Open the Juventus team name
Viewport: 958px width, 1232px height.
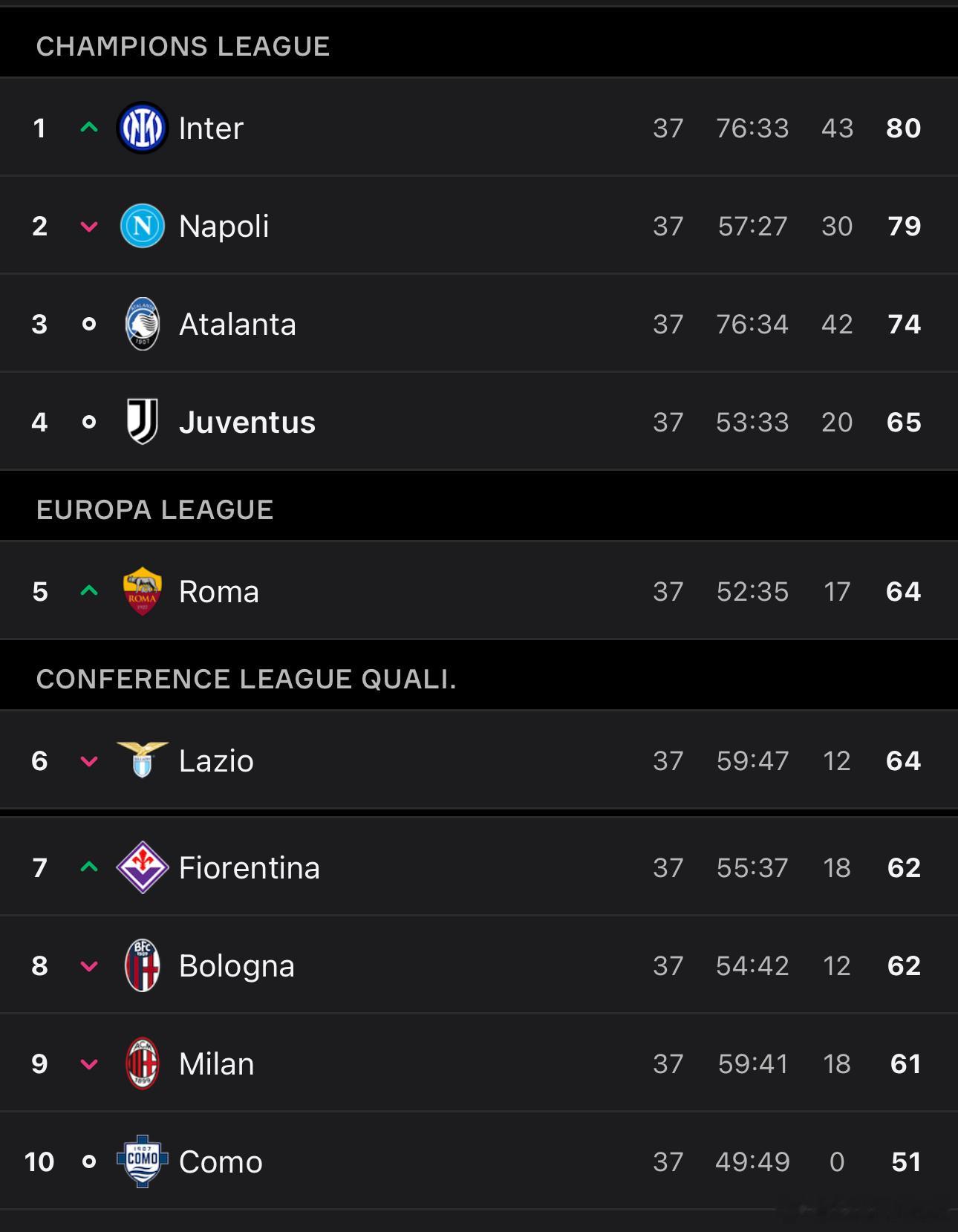tap(247, 422)
